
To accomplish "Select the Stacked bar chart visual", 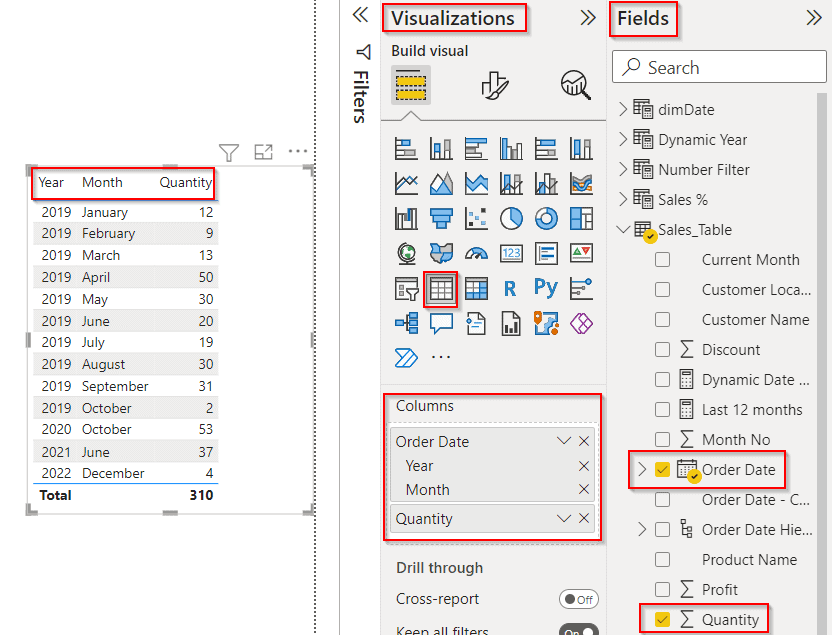I will (x=406, y=149).
